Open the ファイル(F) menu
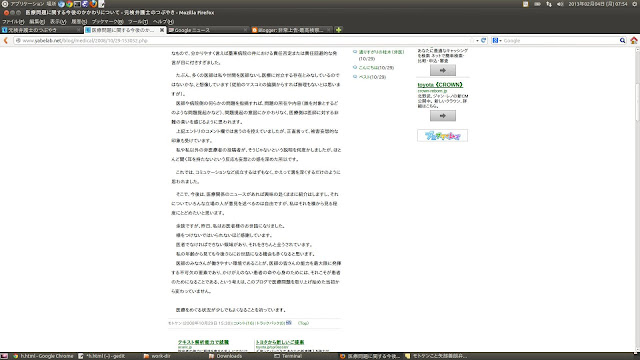This screenshot has width=640, height=360. (x=13, y=22)
